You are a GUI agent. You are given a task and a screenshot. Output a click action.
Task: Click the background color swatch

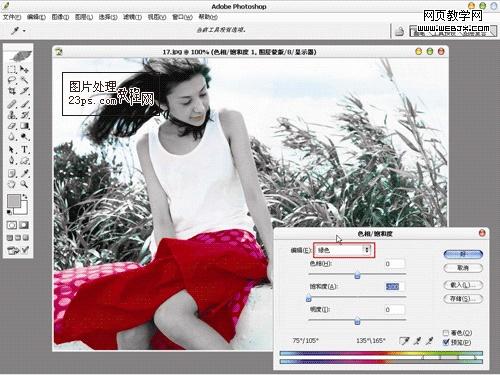pos(23,209)
